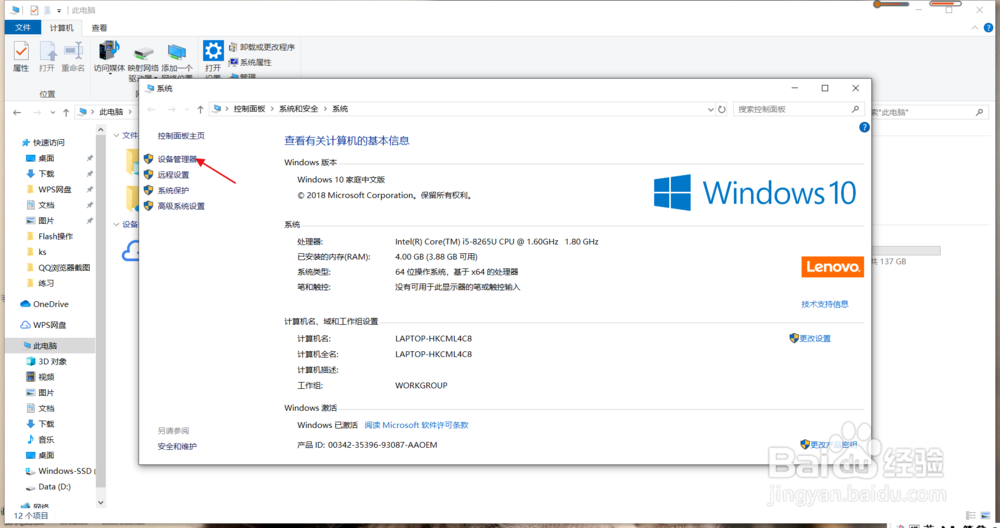The height and width of the screenshot is (528, 1000).
Task: Read the Microsoft 软件许可条款 link
Action: (x=416, y=425)
